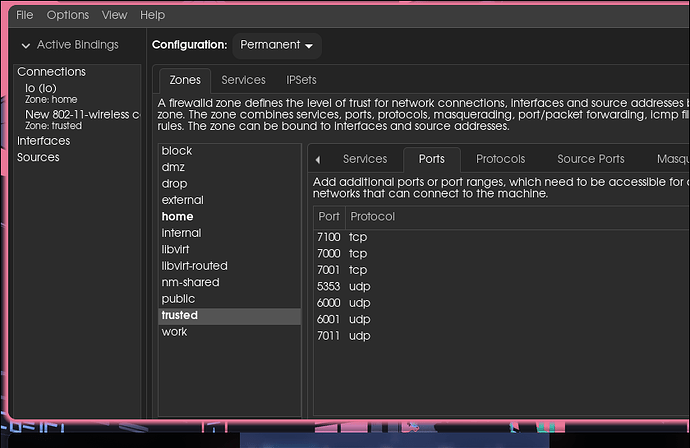Open the Source Ports tab
The width and height of the screenshot is (690, 448).
click(591, 159)
